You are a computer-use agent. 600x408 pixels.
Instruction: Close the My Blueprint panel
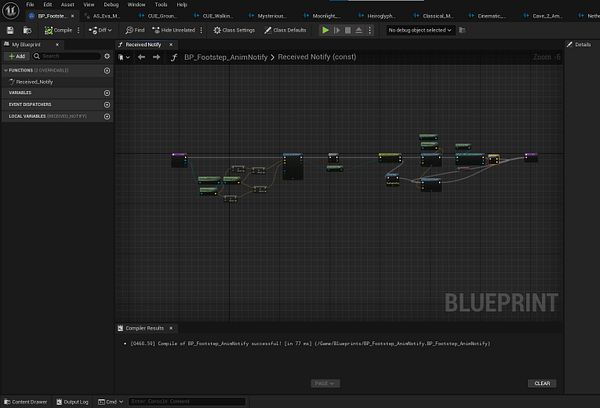[57, 45]
